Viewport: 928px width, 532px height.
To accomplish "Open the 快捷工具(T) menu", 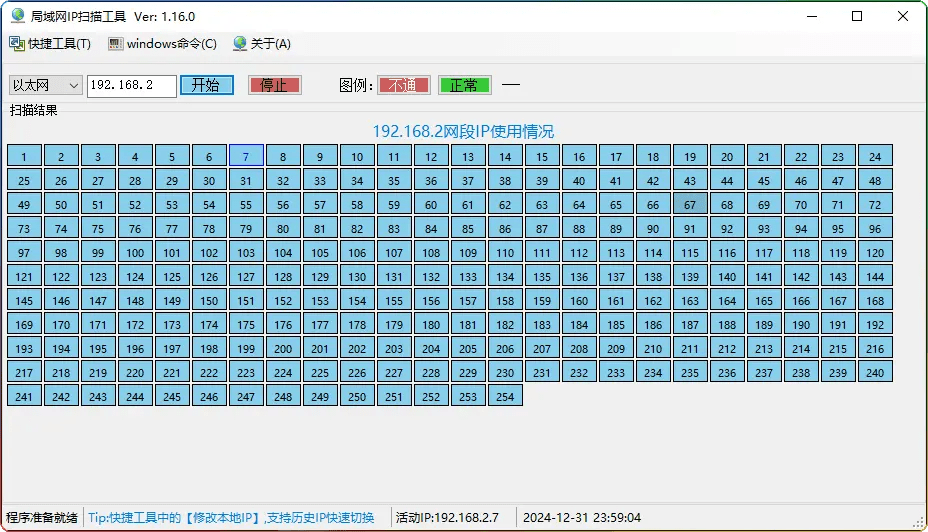I will click(59, 44).
